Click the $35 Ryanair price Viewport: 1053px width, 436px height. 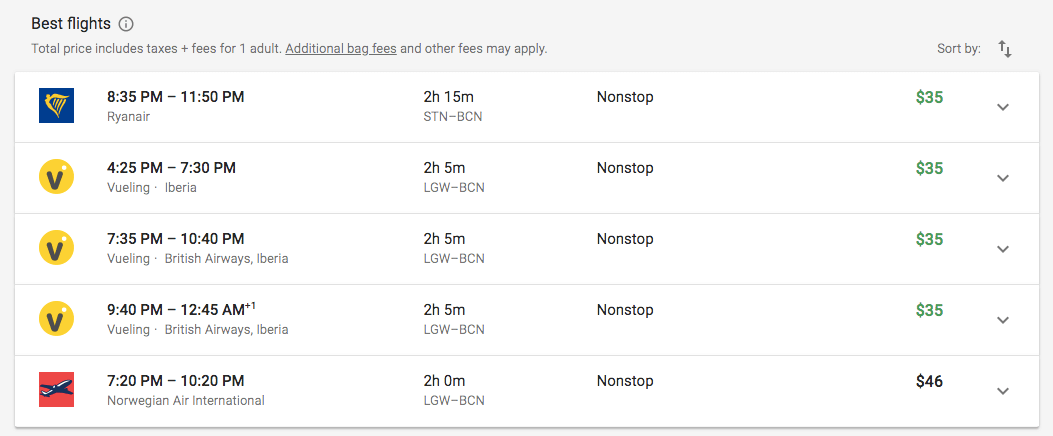click(x=929, y=97)
